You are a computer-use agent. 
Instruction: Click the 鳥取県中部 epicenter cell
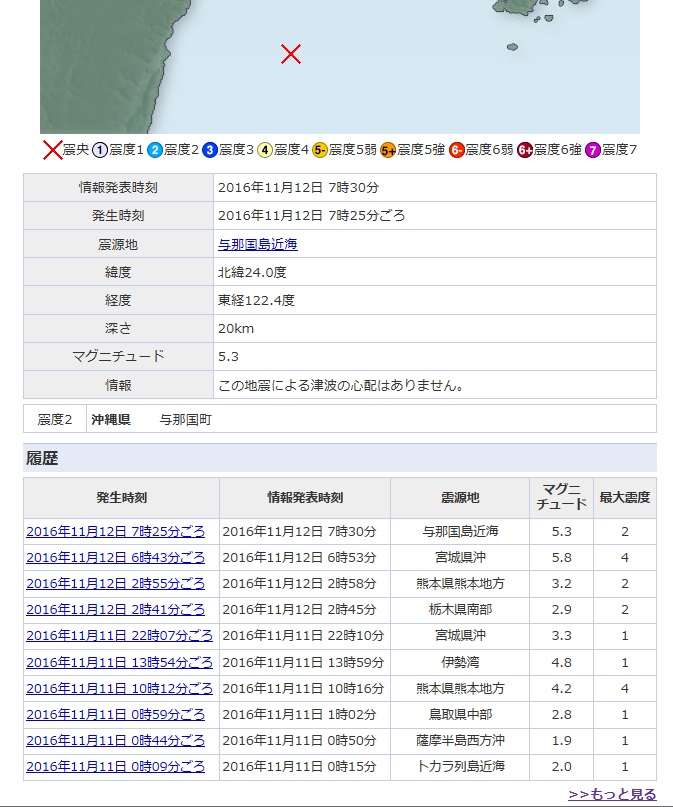coord(460,714)
